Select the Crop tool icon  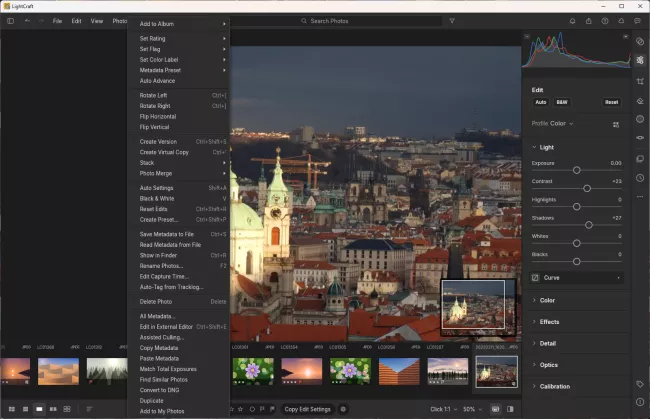(640, 81)
